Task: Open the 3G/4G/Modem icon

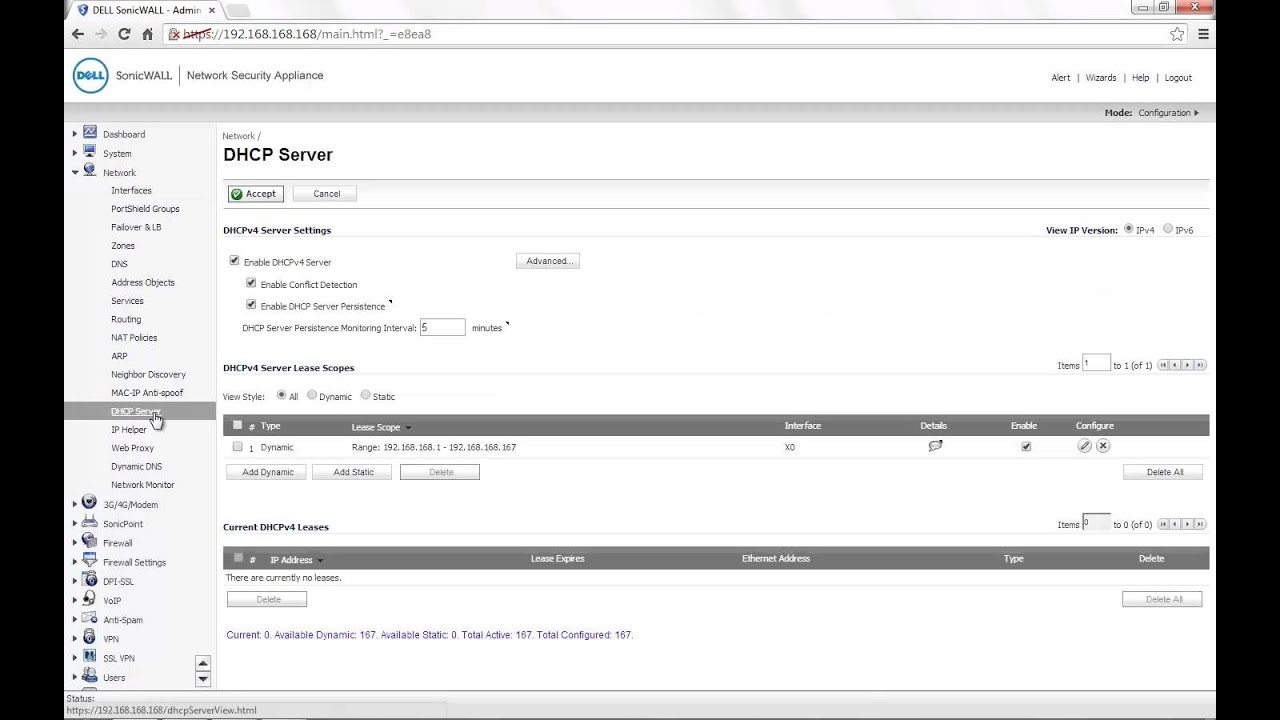Action: (x=90, y=503)
